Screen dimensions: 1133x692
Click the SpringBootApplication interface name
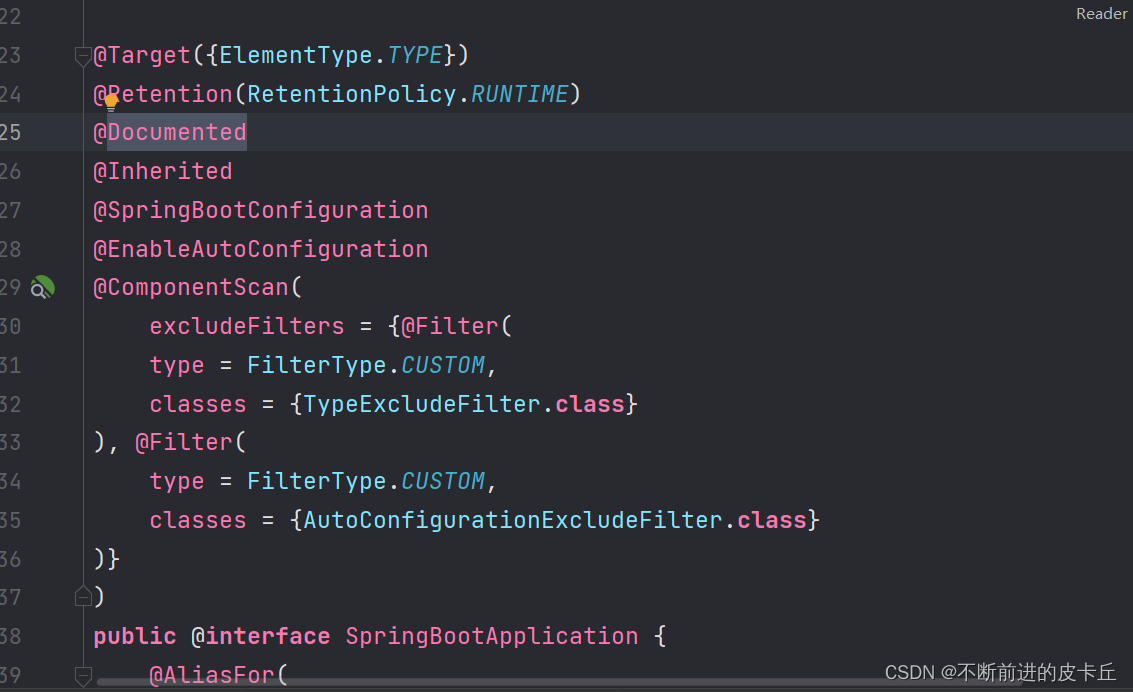click(x=492, y=636)
